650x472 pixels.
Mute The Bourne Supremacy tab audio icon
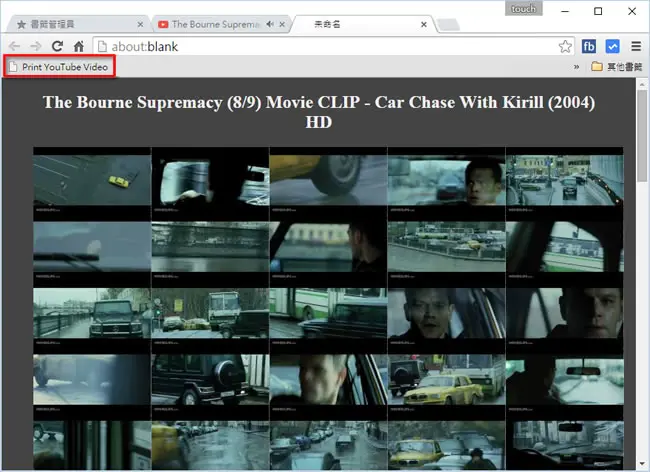click(270, 24)
